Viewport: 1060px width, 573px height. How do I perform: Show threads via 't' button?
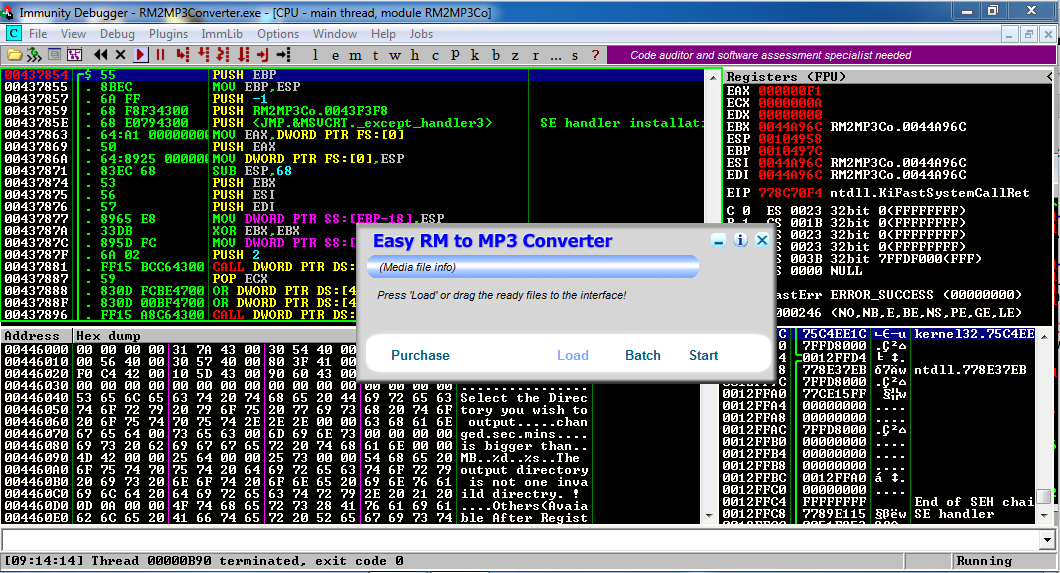click(x=375, y=55)
